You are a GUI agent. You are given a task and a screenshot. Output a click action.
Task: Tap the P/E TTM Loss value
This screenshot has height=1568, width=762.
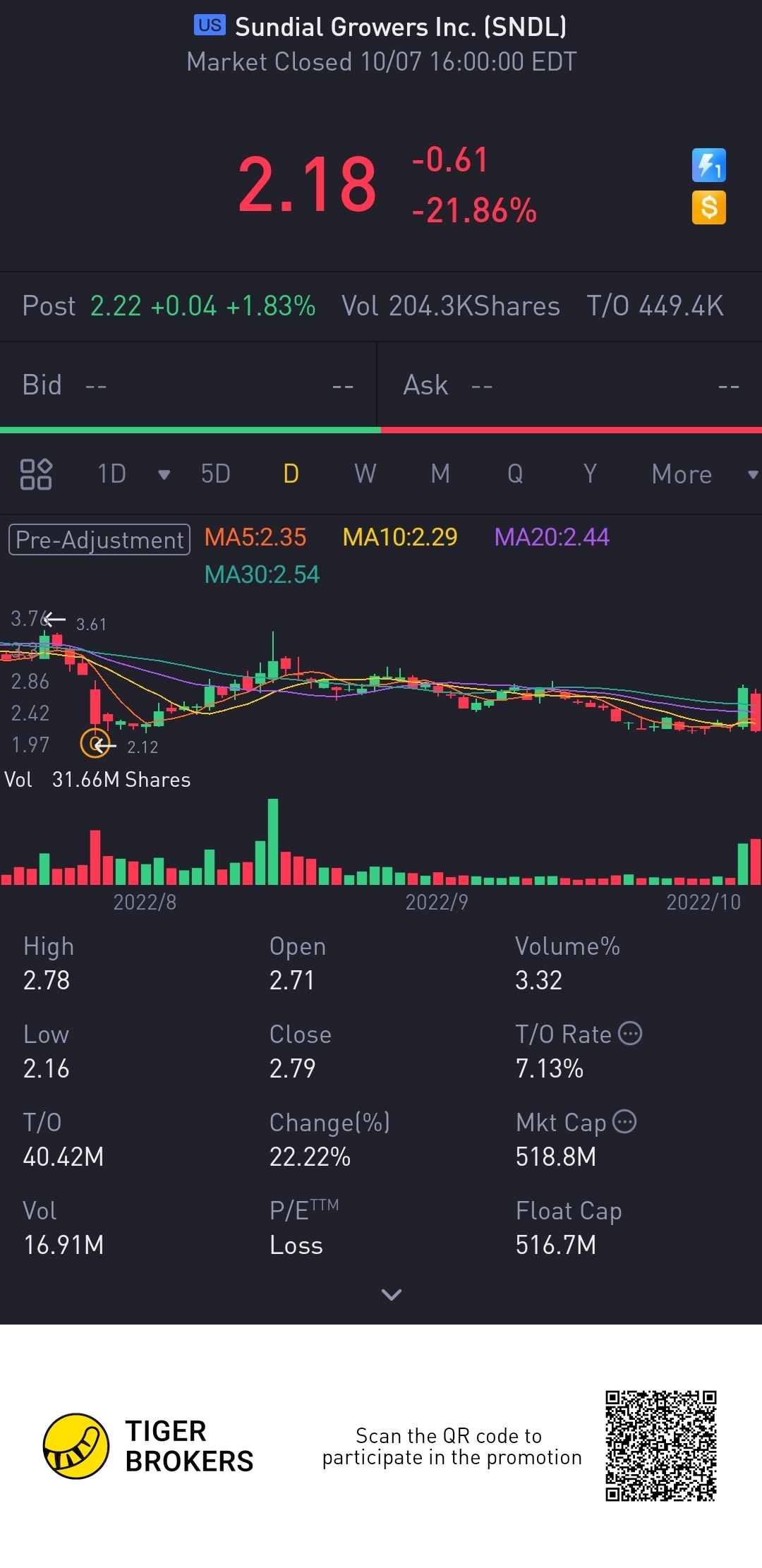coord(296,1245)
